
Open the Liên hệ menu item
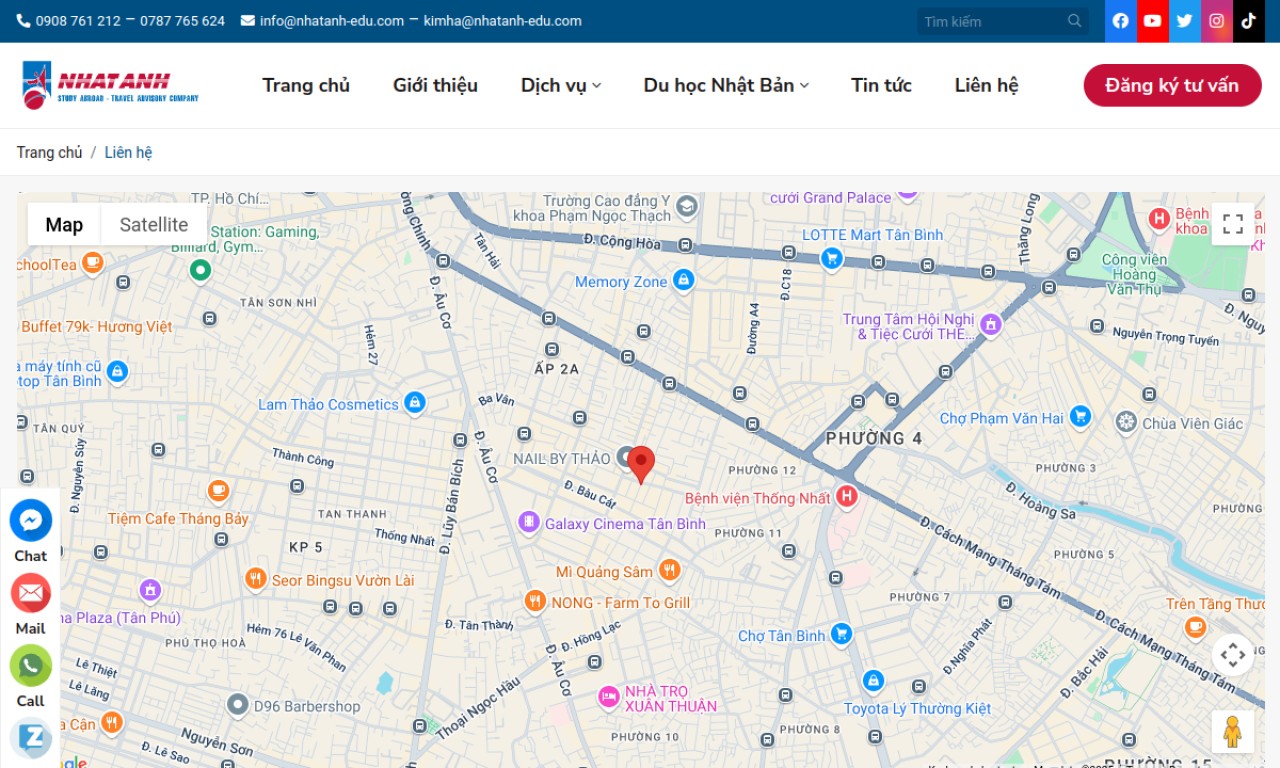coord(986,85)
